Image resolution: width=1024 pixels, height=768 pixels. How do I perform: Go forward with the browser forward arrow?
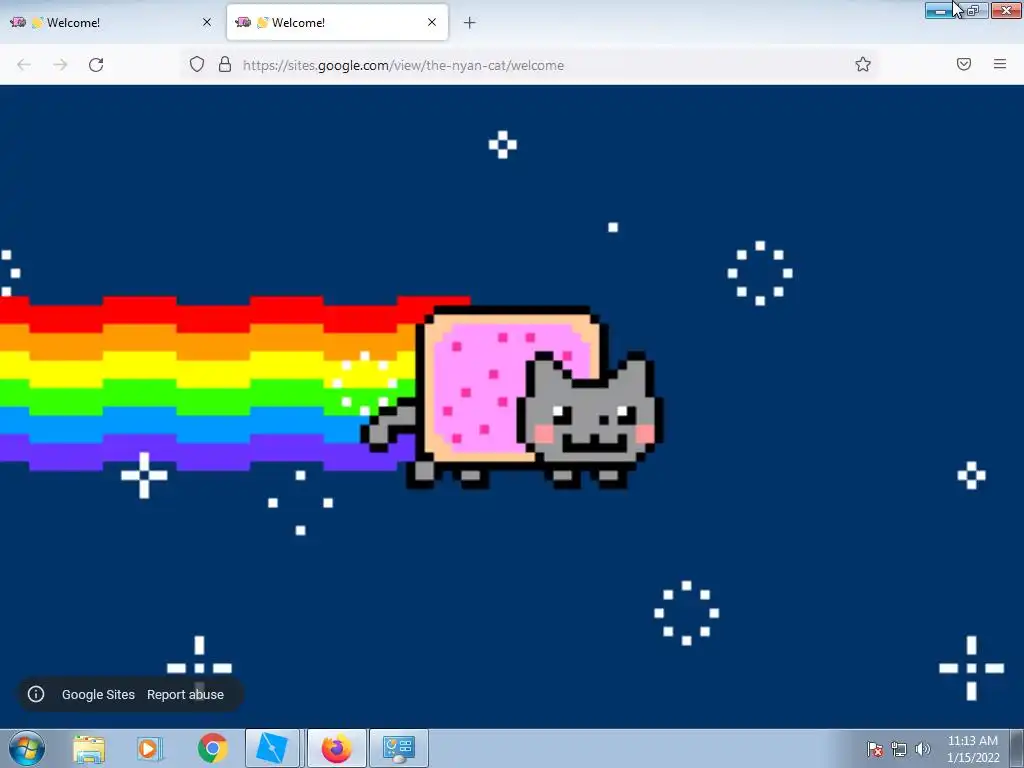(x=60, y=65)
